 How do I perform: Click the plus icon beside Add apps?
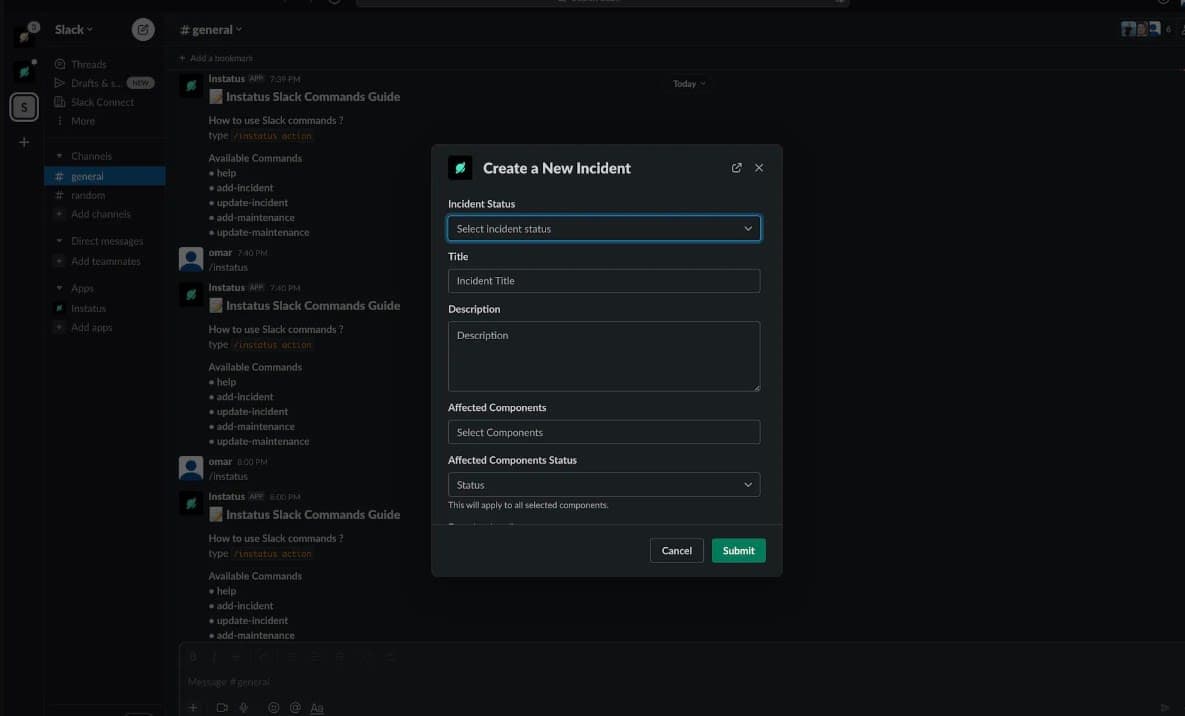tap(59, 327)
